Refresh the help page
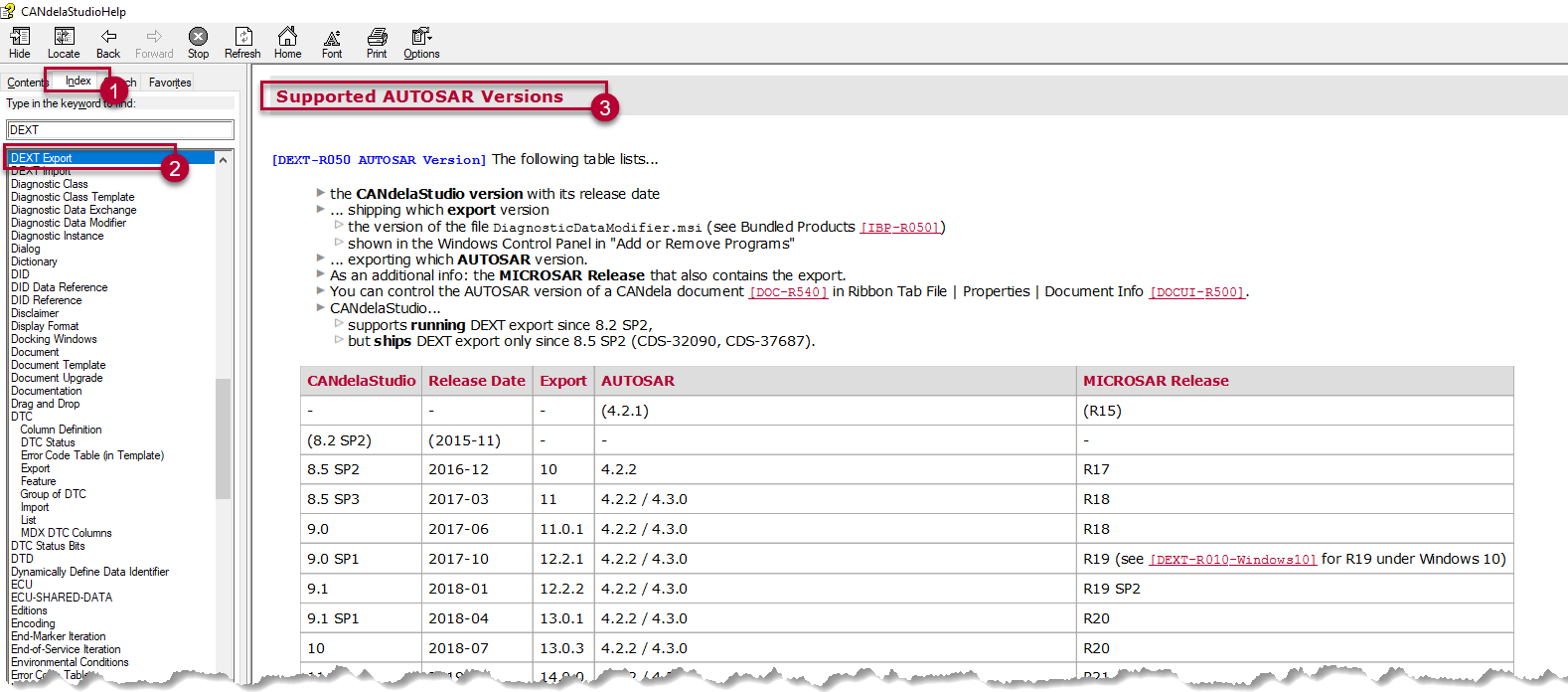 (x=242, y=43)
